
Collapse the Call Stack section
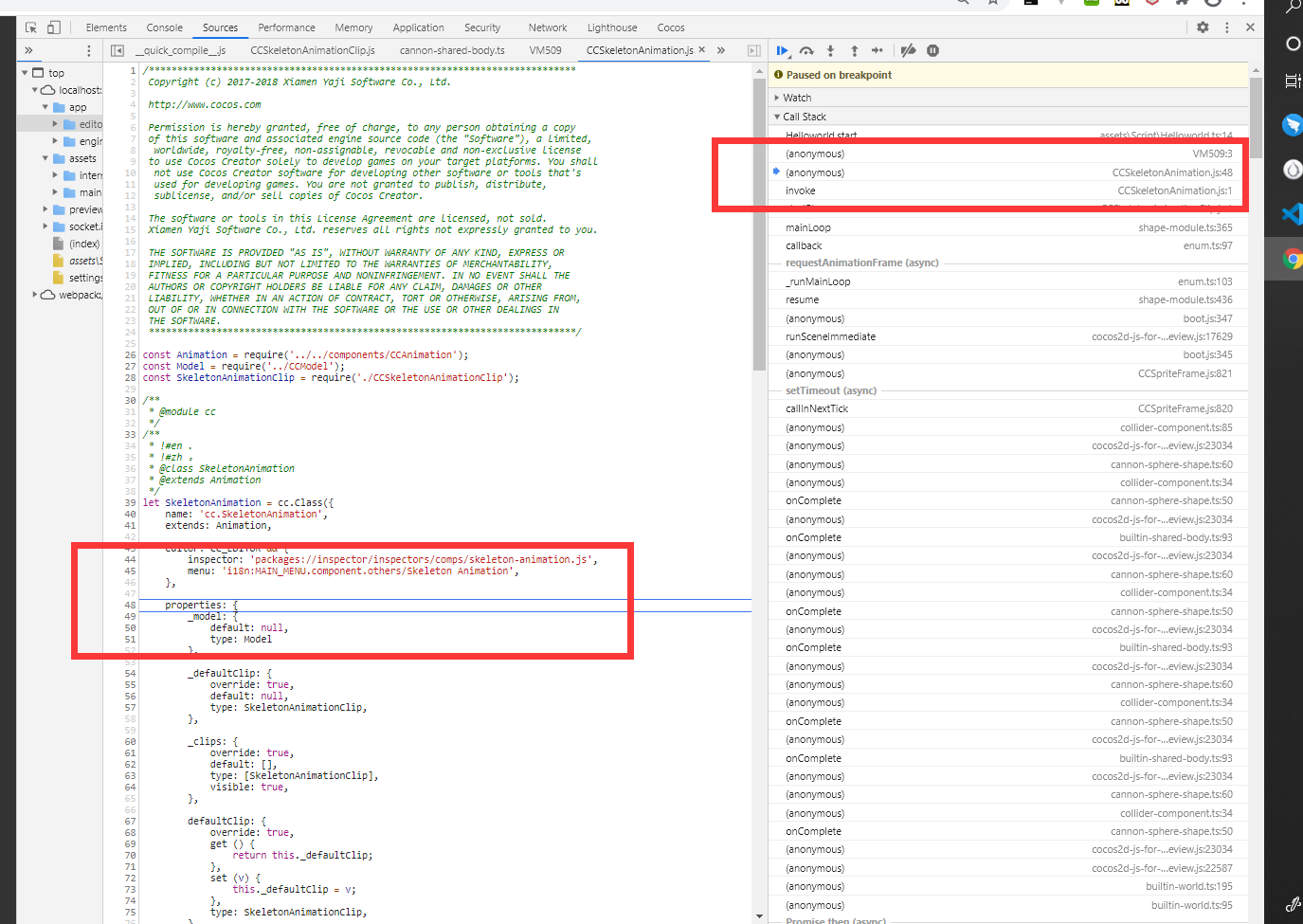click(804, 117)
